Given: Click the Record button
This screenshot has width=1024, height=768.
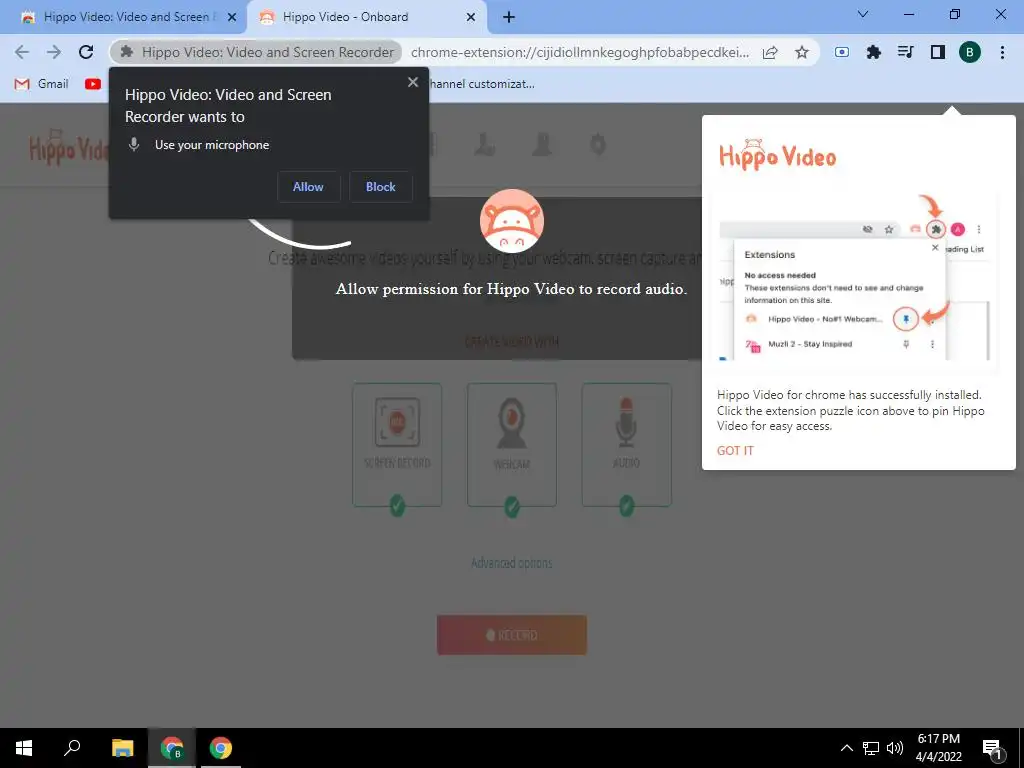Looking at the screenshot, I should coord(512,635).
